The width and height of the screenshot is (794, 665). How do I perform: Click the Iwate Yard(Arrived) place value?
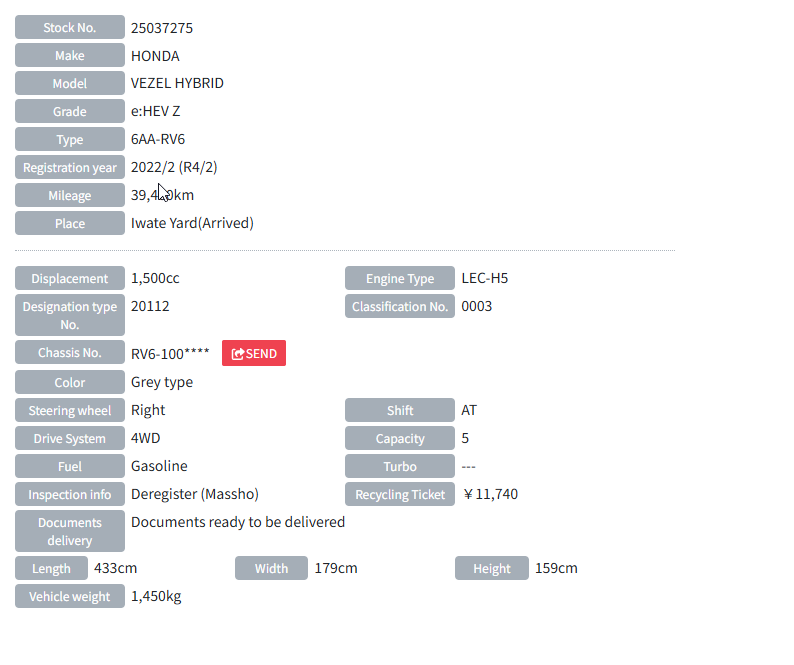192,224
